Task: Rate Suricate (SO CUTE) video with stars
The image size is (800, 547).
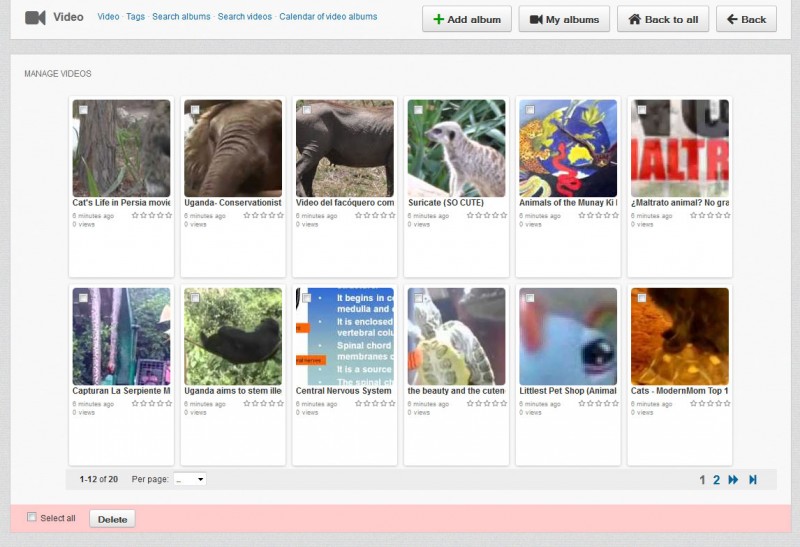Action: click(487, 215)
